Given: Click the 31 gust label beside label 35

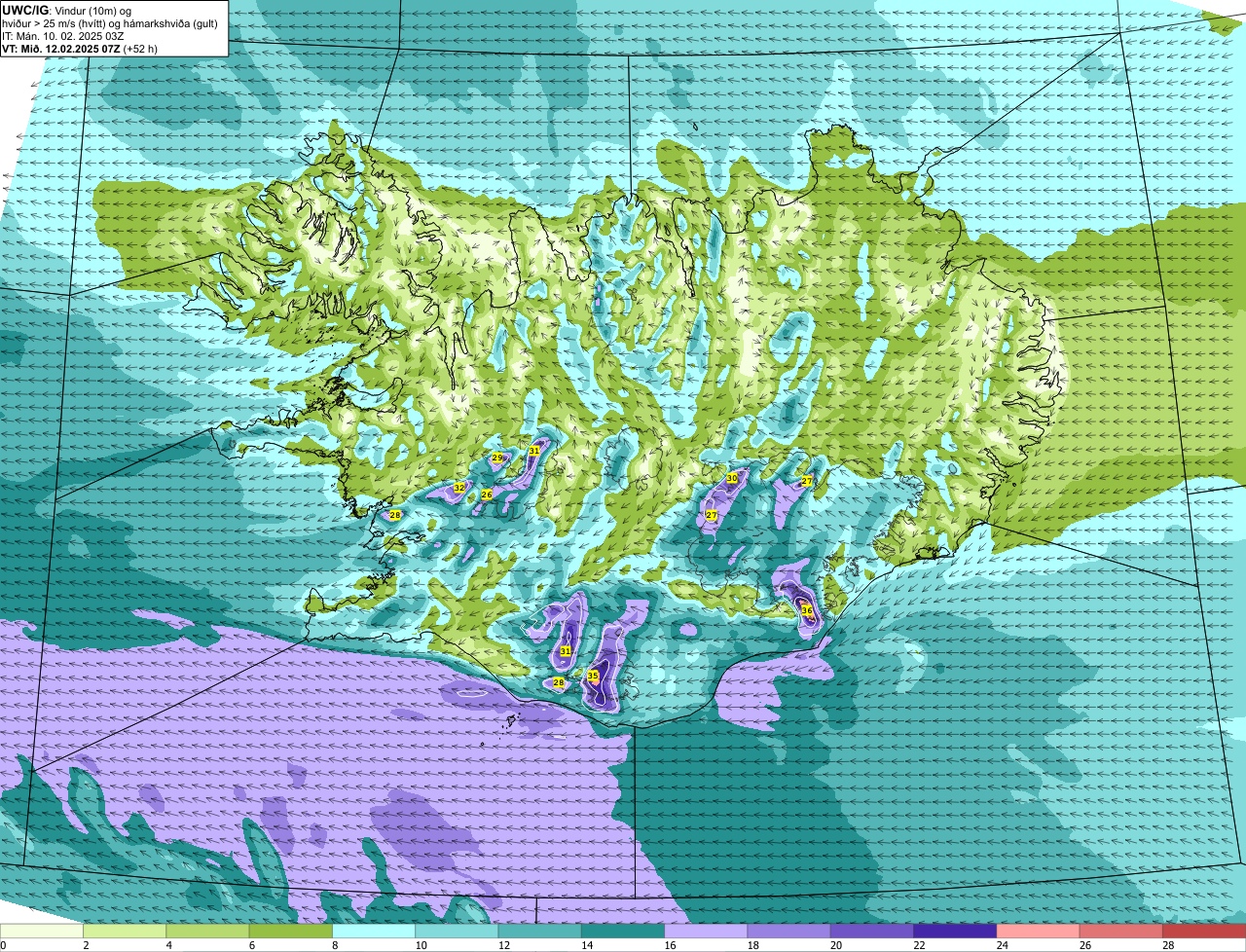Looking at the screenshot, I should 566,651.
